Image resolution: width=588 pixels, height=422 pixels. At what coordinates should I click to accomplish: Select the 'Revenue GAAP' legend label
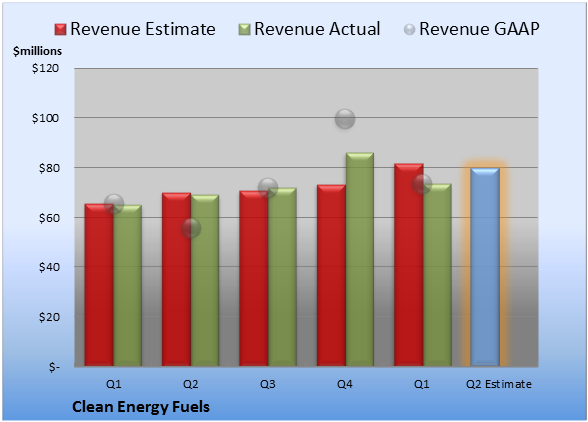479,29
